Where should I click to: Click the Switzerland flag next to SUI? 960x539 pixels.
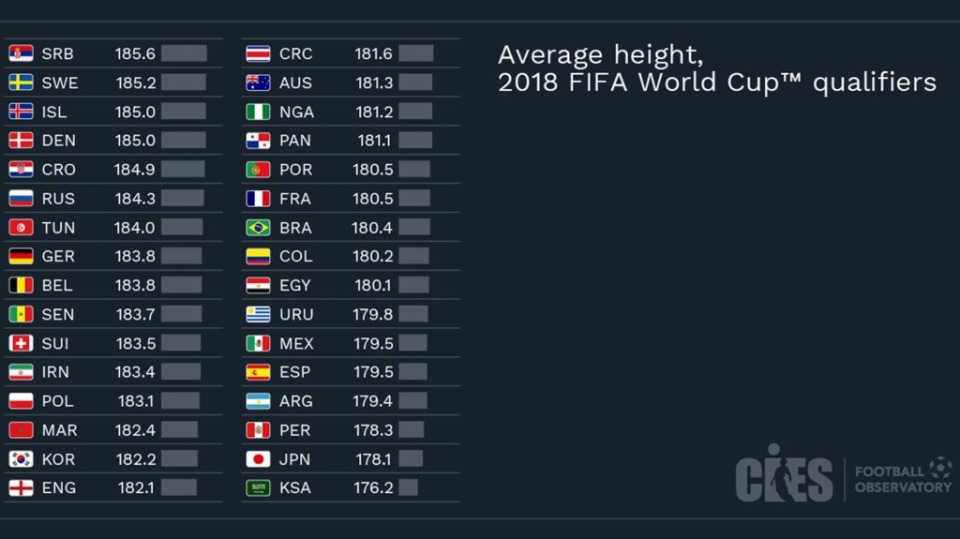point(21,344)
